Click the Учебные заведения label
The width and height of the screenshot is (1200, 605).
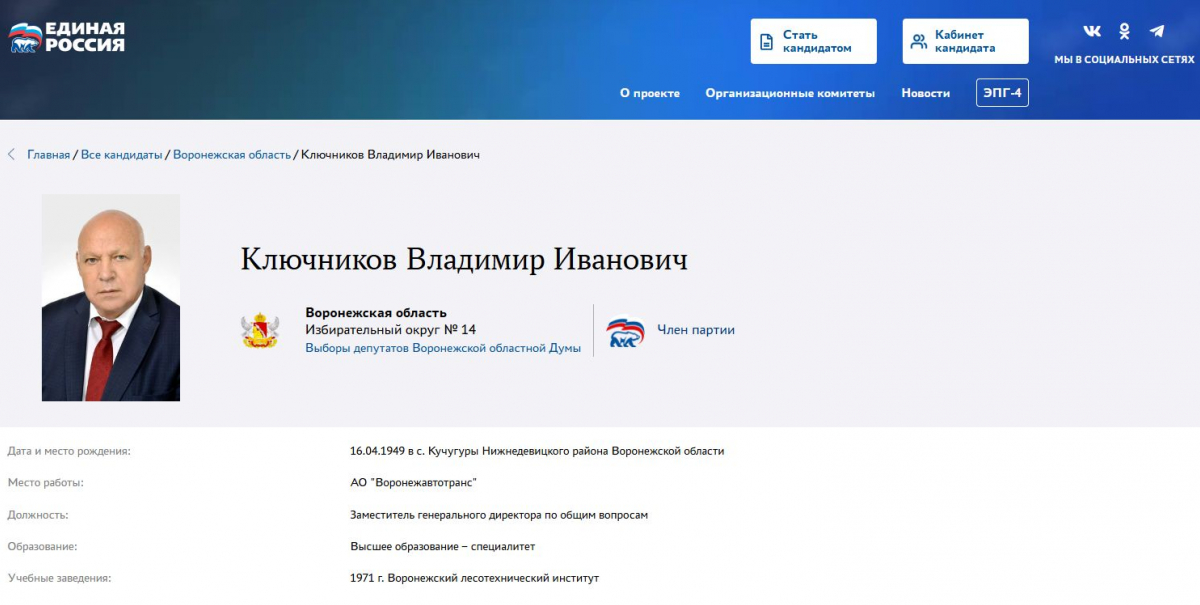pos(59,578)
